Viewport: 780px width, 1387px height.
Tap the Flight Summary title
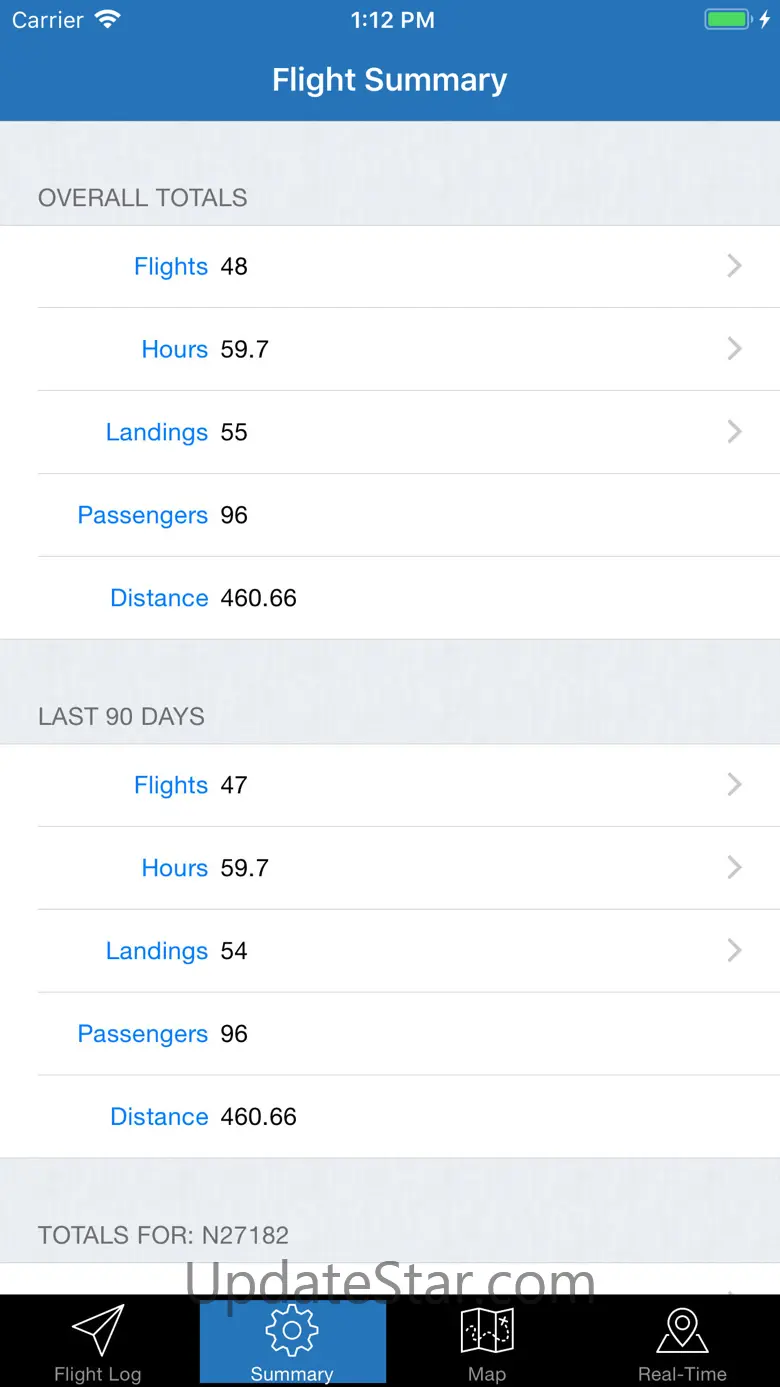[x=390, y=80]
